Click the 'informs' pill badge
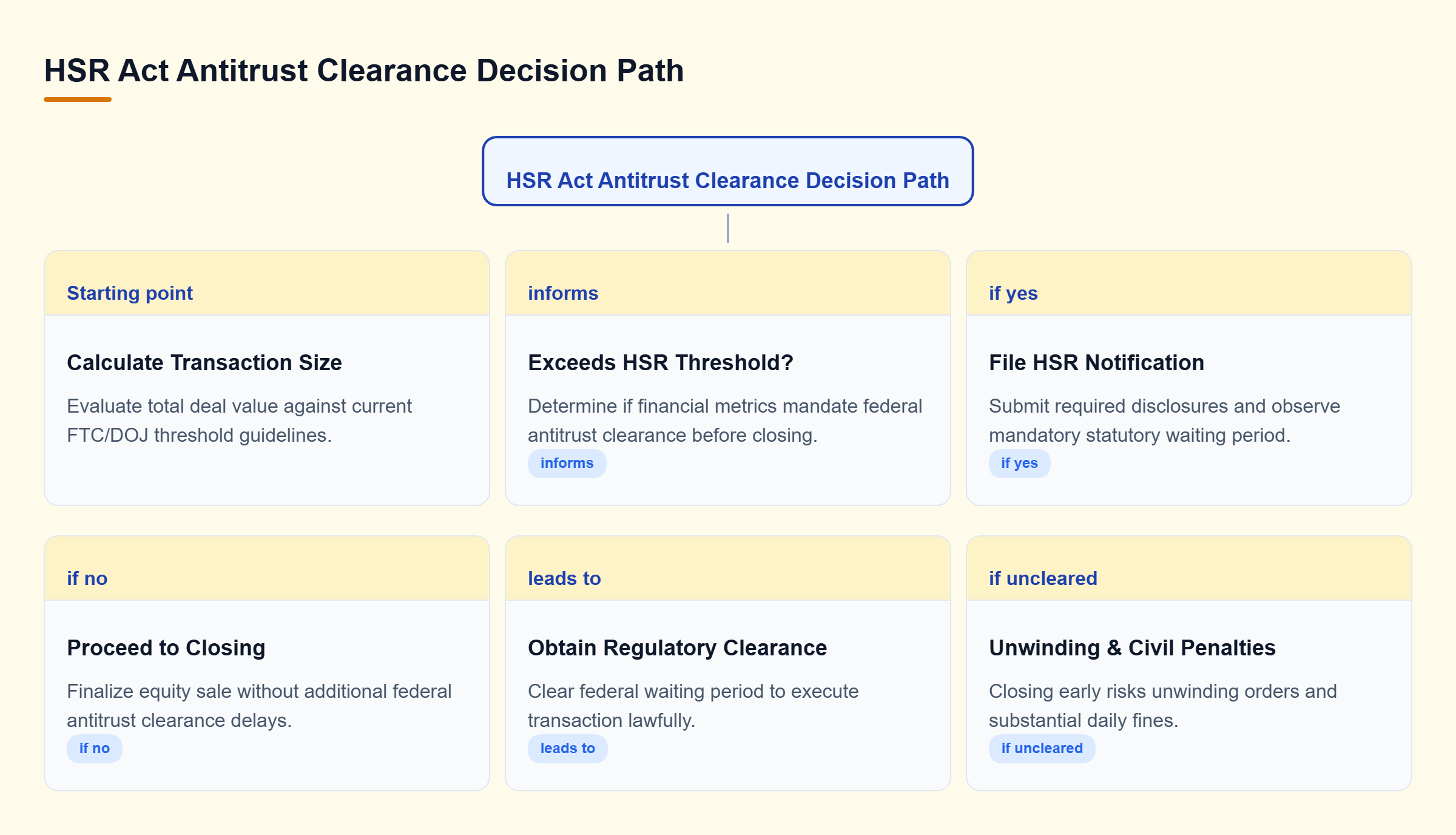1456x835 pixels. tap(567, 463)
